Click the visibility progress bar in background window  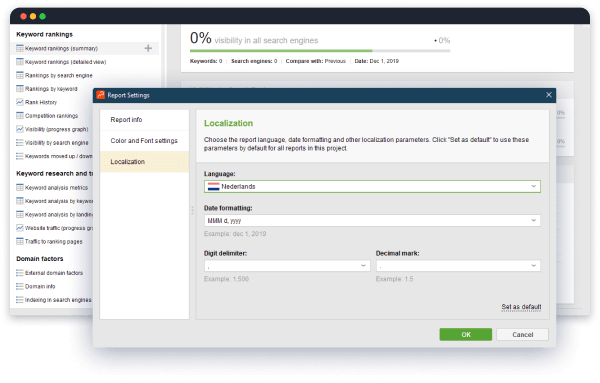(320, 51)
